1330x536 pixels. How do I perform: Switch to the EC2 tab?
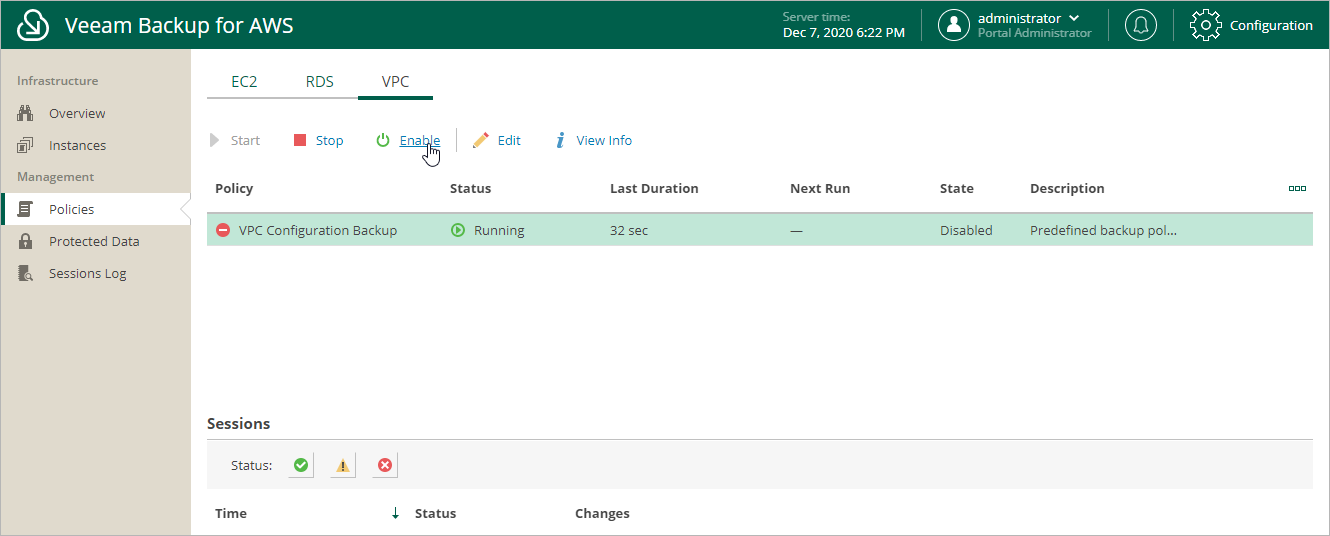(244, 82)
